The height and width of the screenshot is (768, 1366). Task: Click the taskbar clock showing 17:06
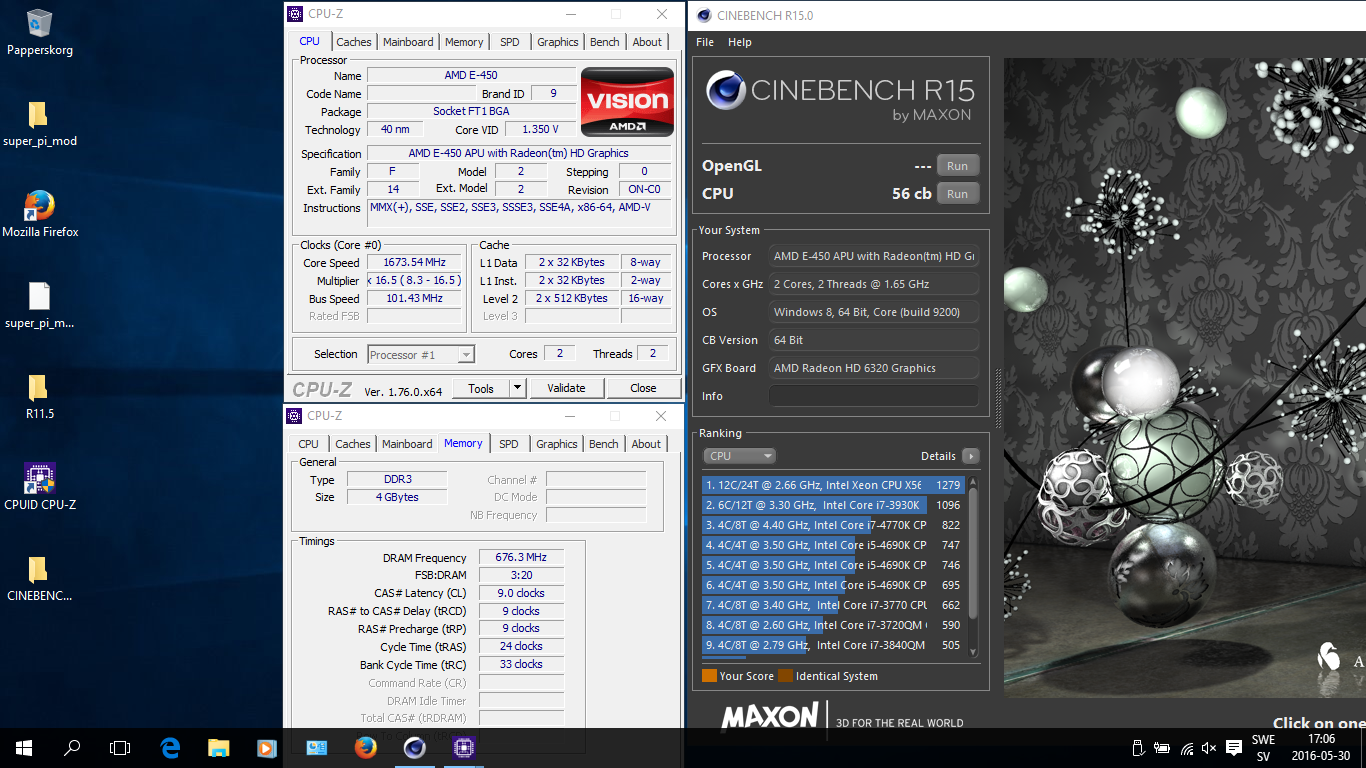coord(1320,740)
